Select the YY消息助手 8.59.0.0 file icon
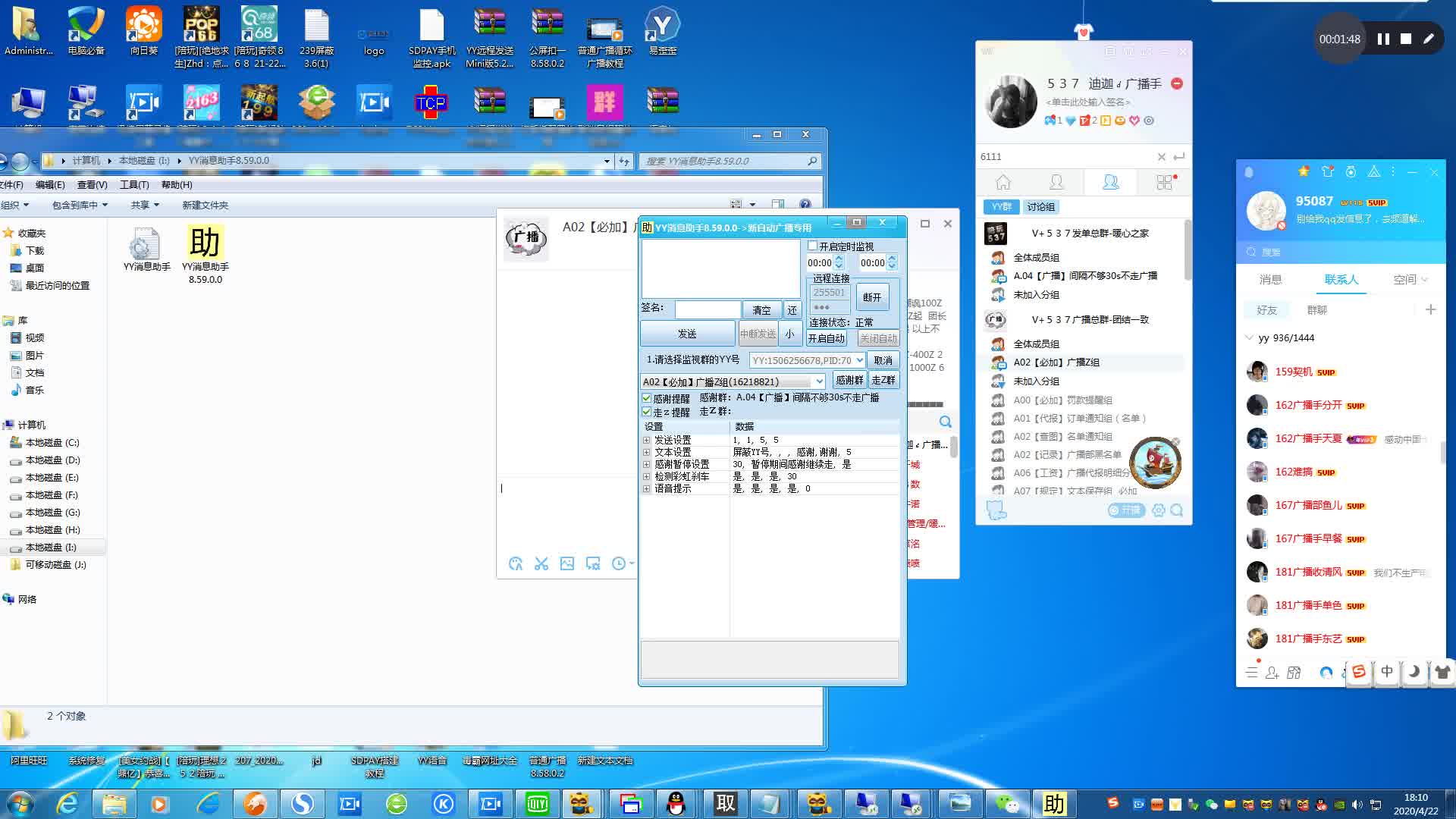This screenshot has height=819, width=1456. coord(206,255)
